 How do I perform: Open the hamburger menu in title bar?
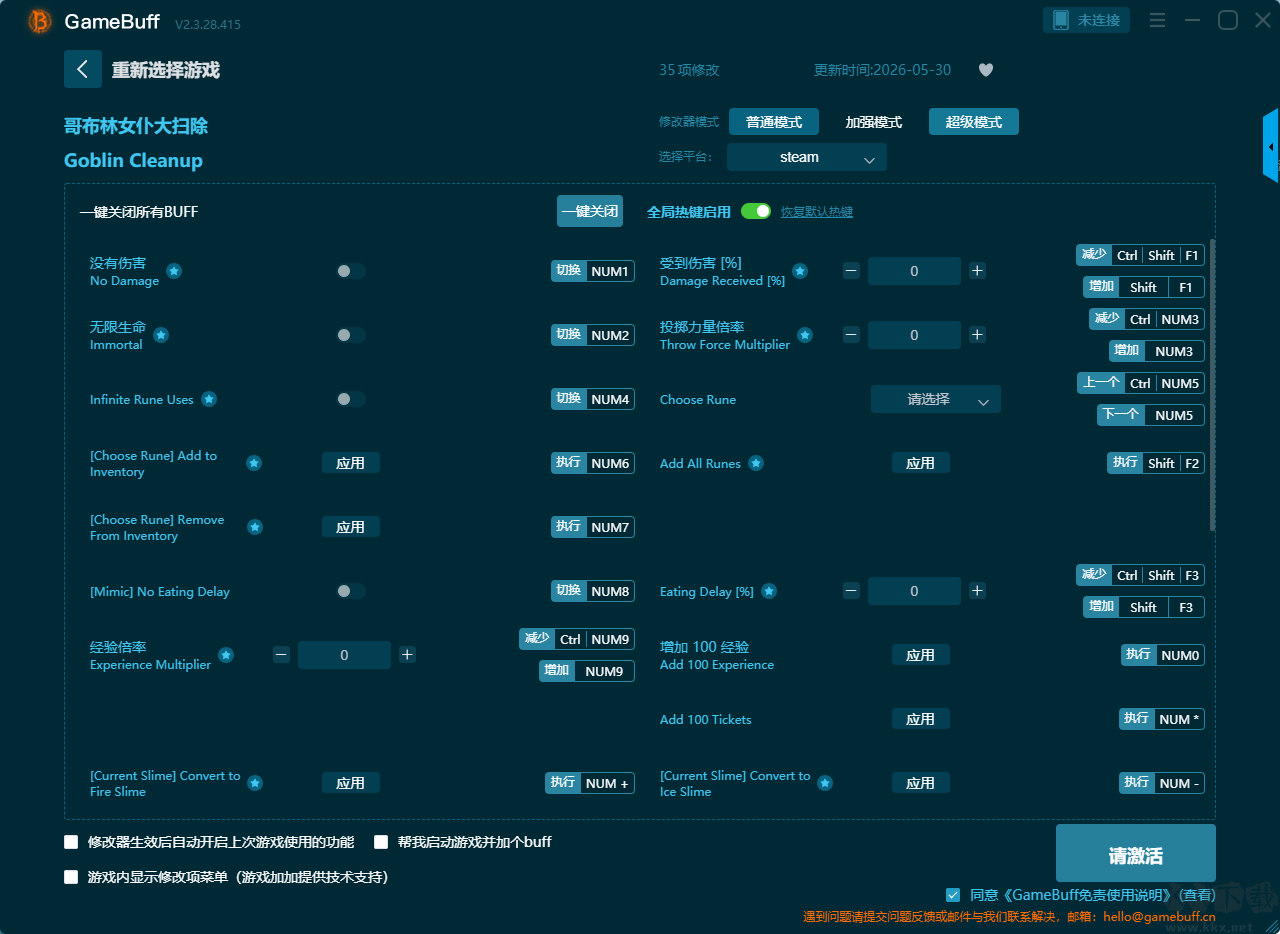click(1158, 20)
